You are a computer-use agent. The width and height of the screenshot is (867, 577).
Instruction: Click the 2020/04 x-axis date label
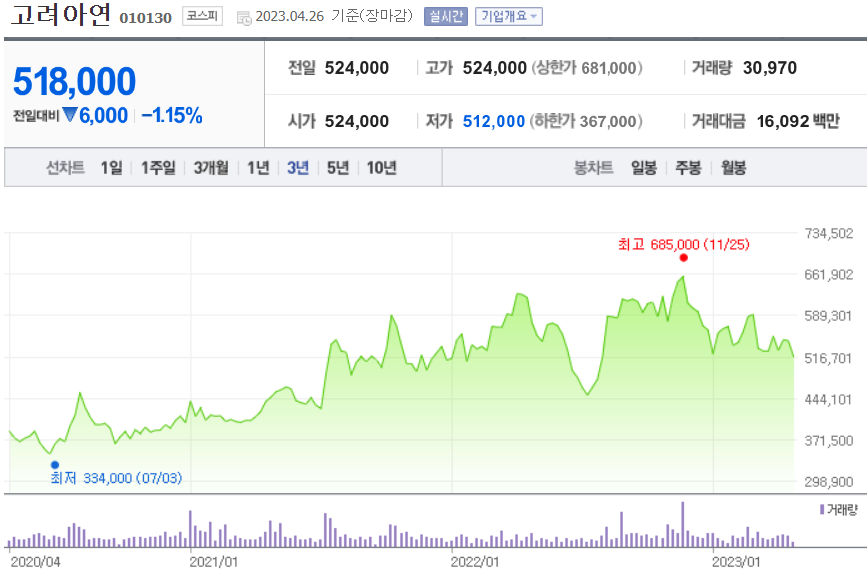pos(35,562)
